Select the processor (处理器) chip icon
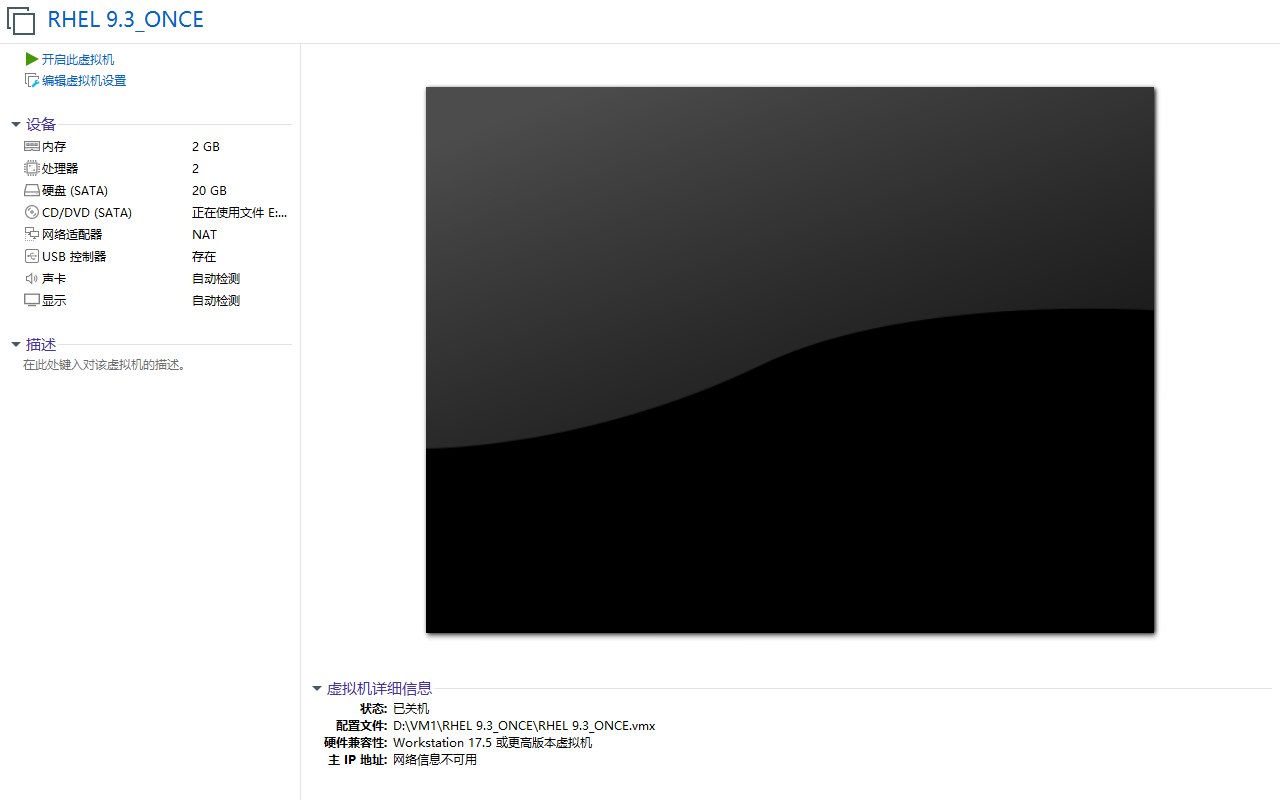 [32, 168]
